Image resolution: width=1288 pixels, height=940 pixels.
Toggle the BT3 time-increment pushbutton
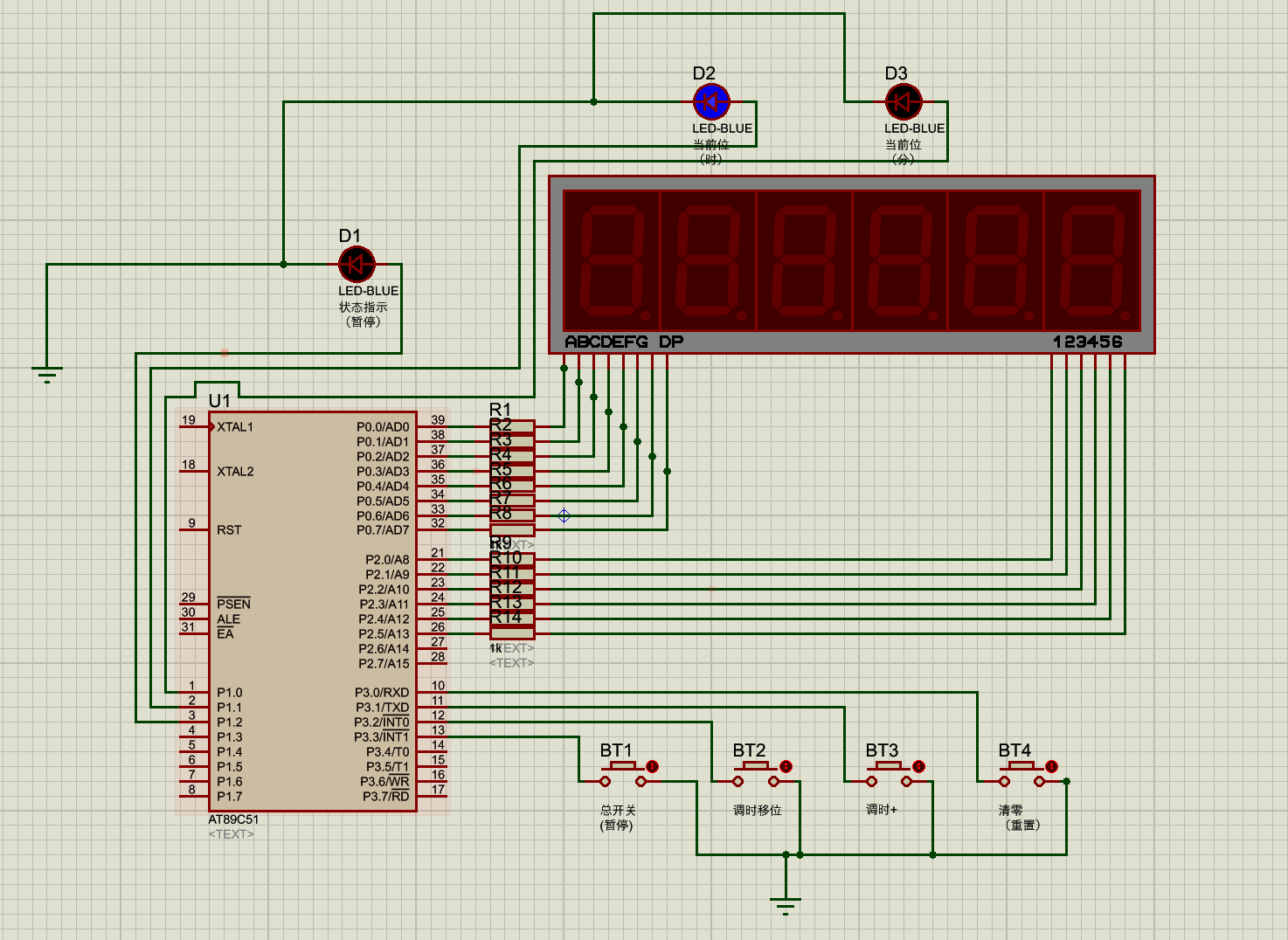[889, 774]
